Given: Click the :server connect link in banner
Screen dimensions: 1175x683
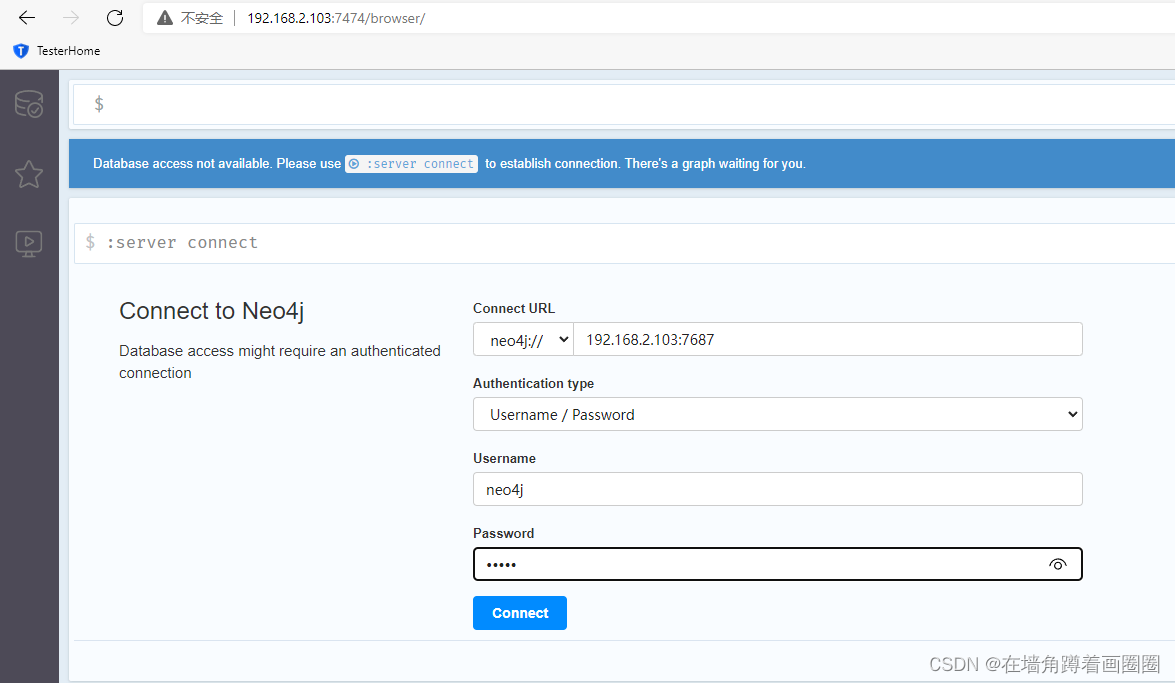Looking at the screenshot, I should pos(411,163).
